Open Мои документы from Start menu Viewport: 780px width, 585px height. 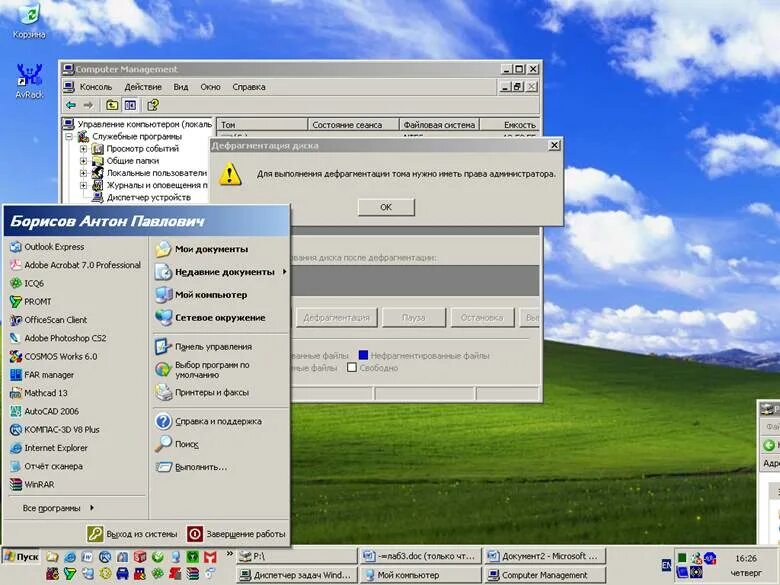[x=201, y=249]
